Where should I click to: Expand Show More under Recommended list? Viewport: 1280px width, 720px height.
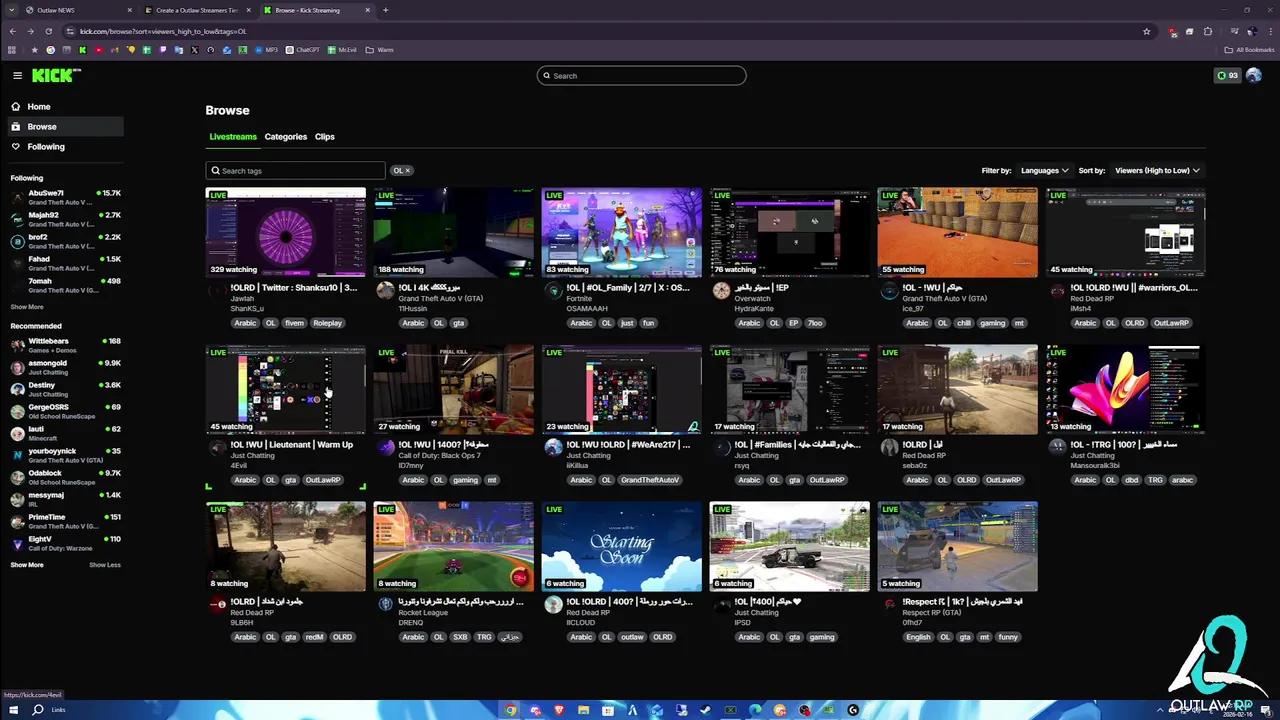[27, 565]
